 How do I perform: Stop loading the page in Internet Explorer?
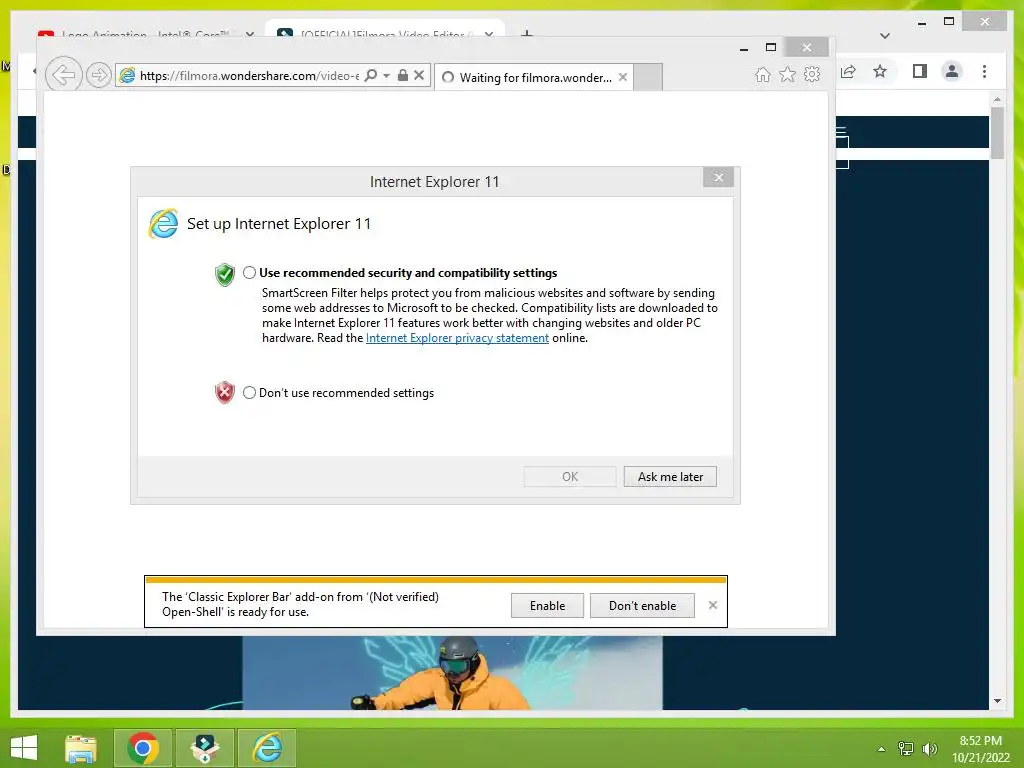pos(419,75)
